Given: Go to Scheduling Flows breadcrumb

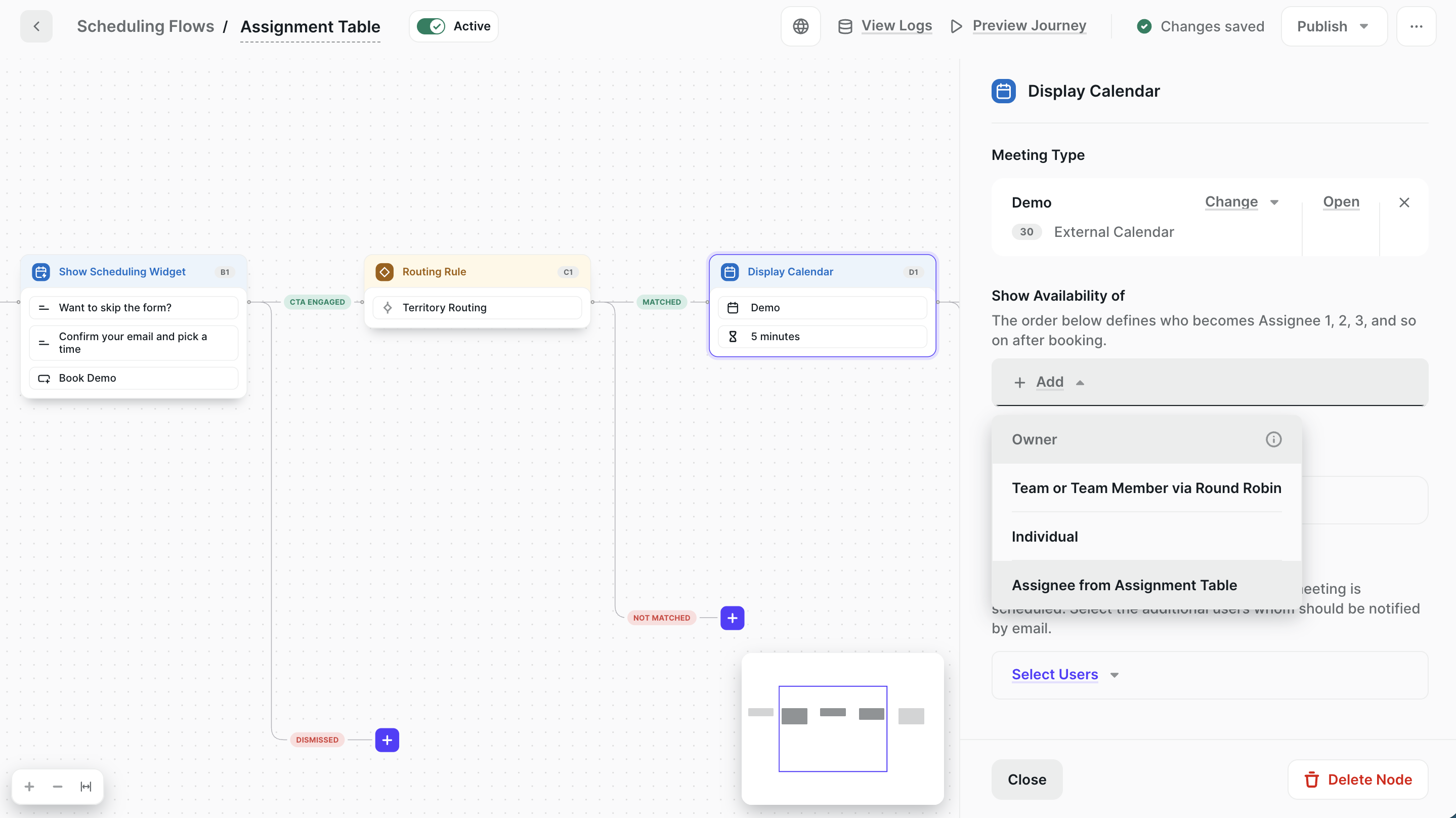Looking at the screenshot, I should click(145, 26).
